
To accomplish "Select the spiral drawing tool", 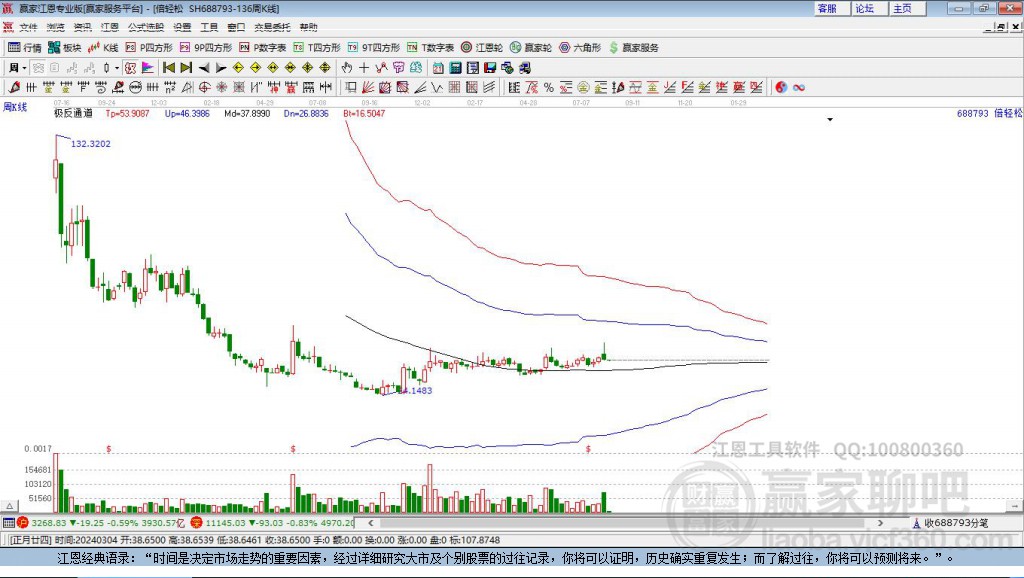I will [101, 87].
